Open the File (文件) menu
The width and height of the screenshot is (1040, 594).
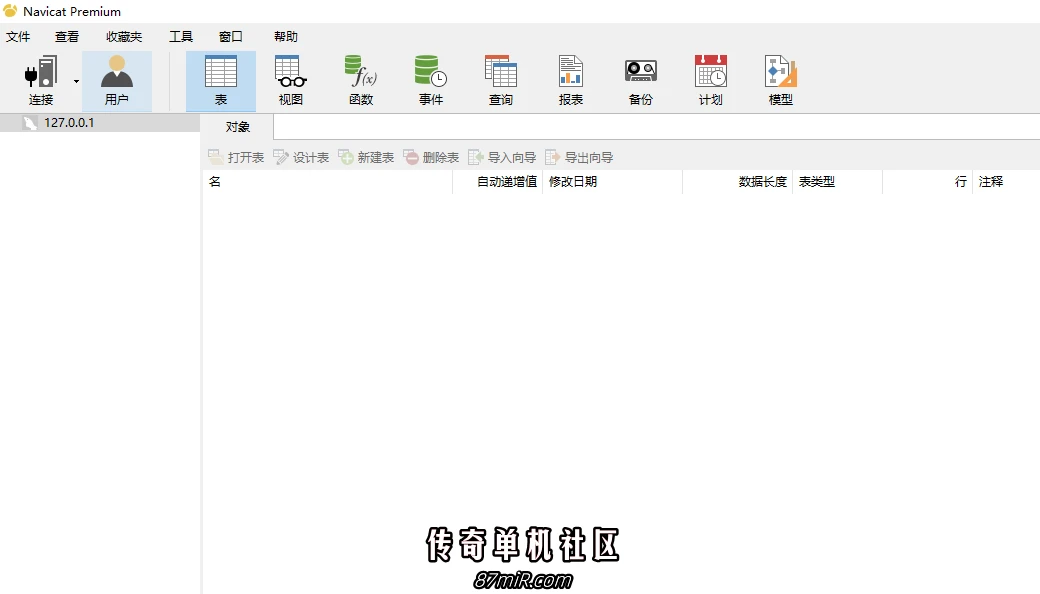click(19, 36)
